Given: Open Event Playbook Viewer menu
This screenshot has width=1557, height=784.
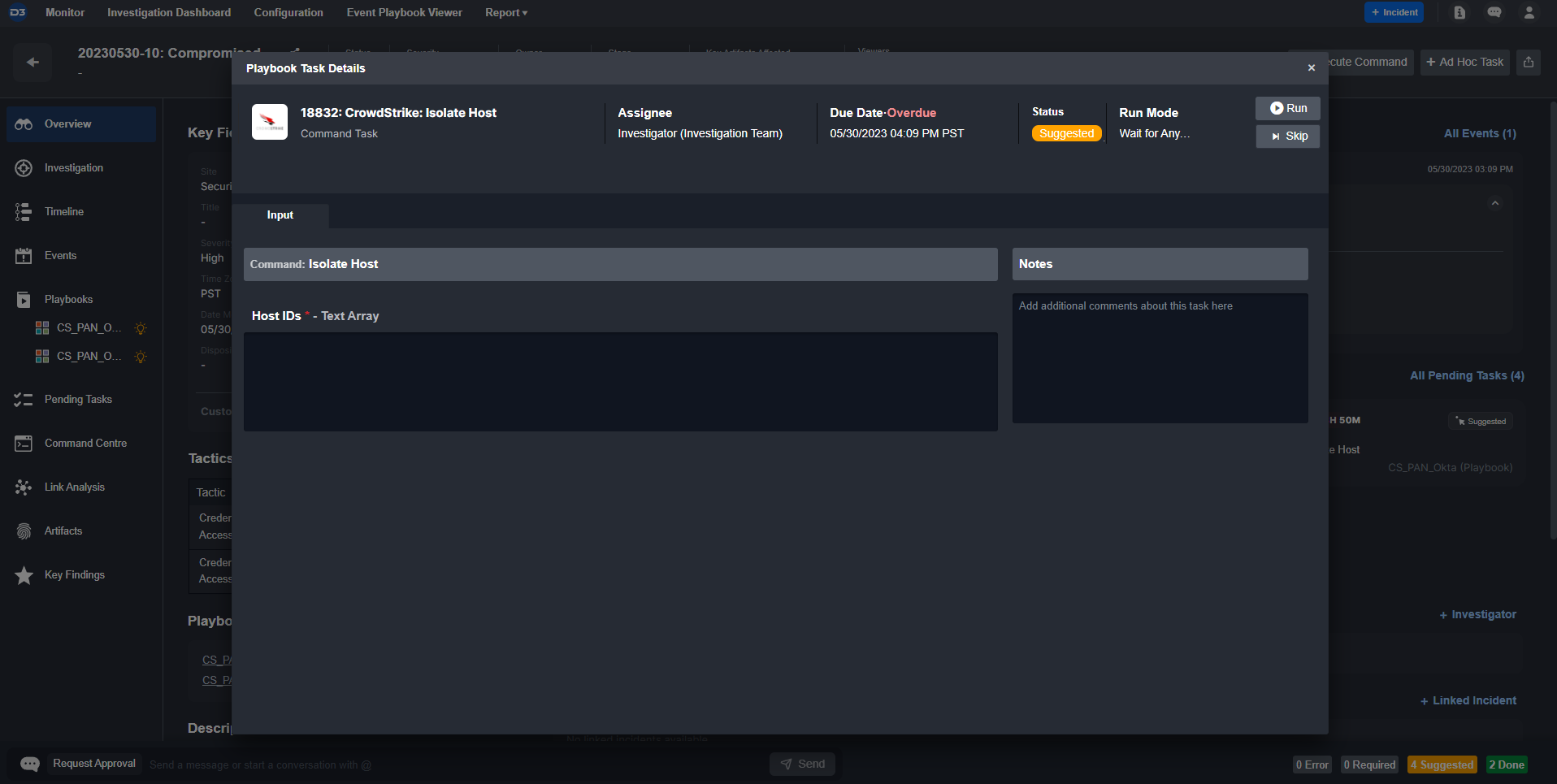Looking at the screenshot, I should click(404, 13).
